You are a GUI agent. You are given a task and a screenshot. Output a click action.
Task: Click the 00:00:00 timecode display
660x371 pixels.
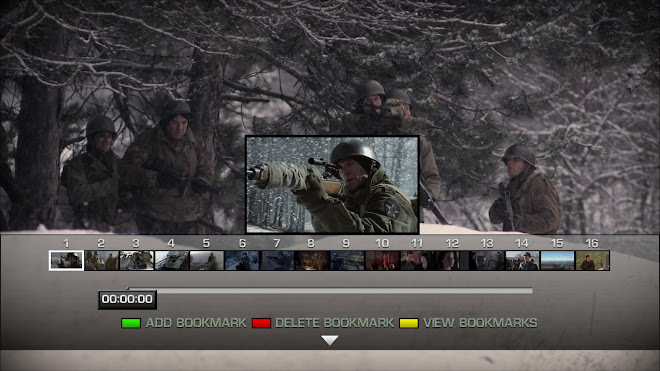(127, 299)
